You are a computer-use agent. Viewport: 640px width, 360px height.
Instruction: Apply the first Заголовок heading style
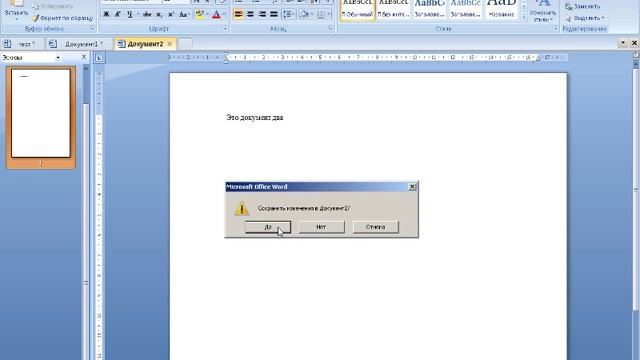coord(429,10)
